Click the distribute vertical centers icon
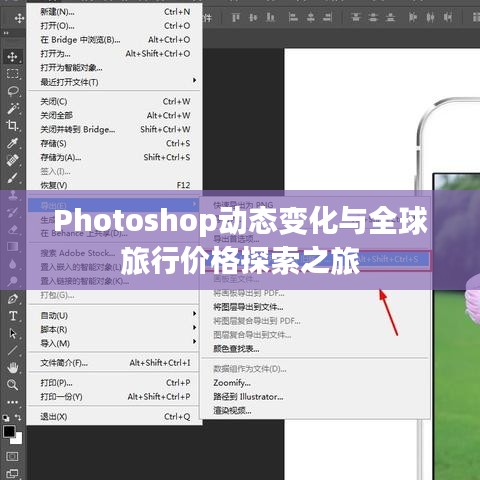Image resolution: width=480 pixels, height=480 pixels. (x=373, y=17)
